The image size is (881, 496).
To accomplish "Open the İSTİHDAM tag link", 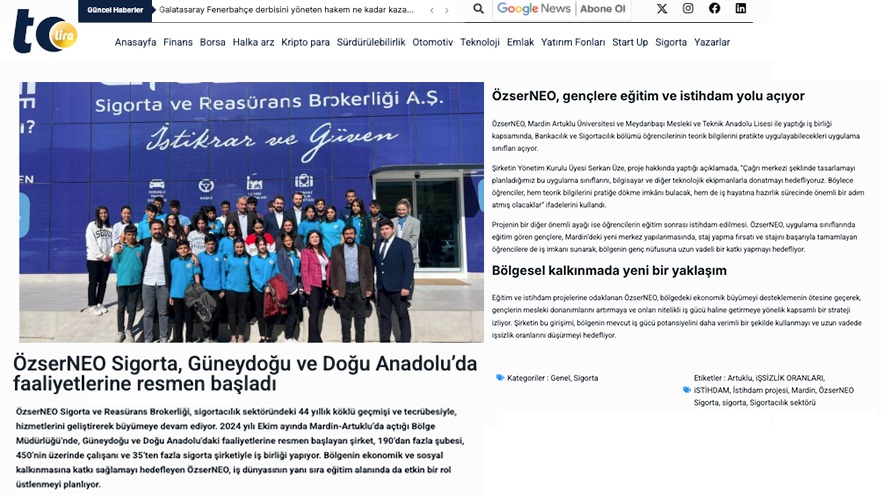I will (x=711, y=390).
